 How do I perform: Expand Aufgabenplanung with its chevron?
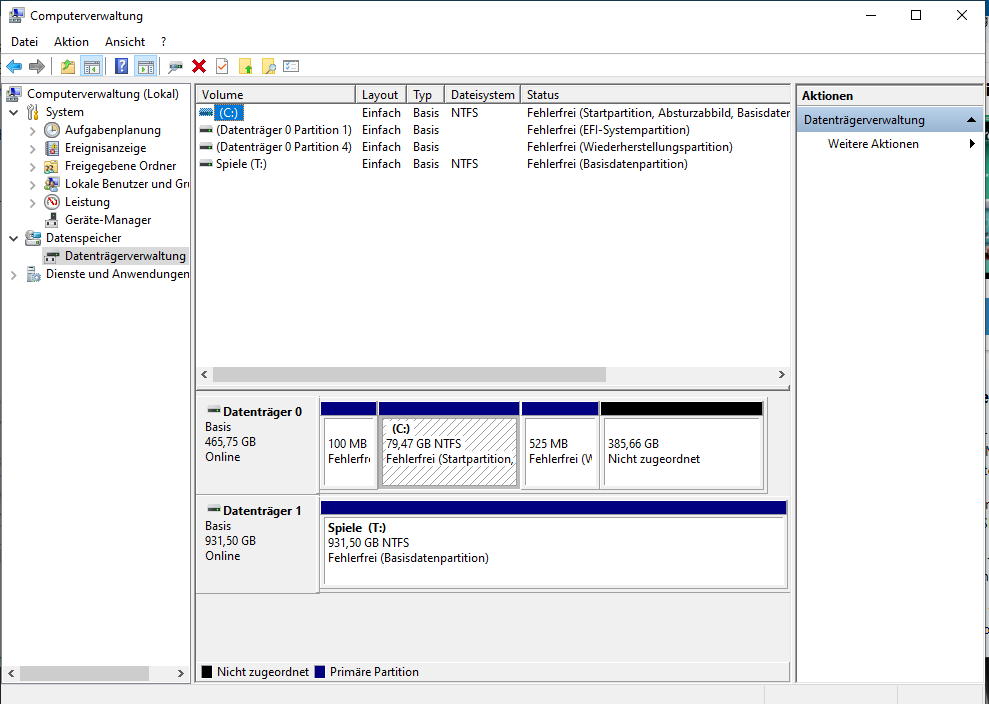[x=32, y=131]
